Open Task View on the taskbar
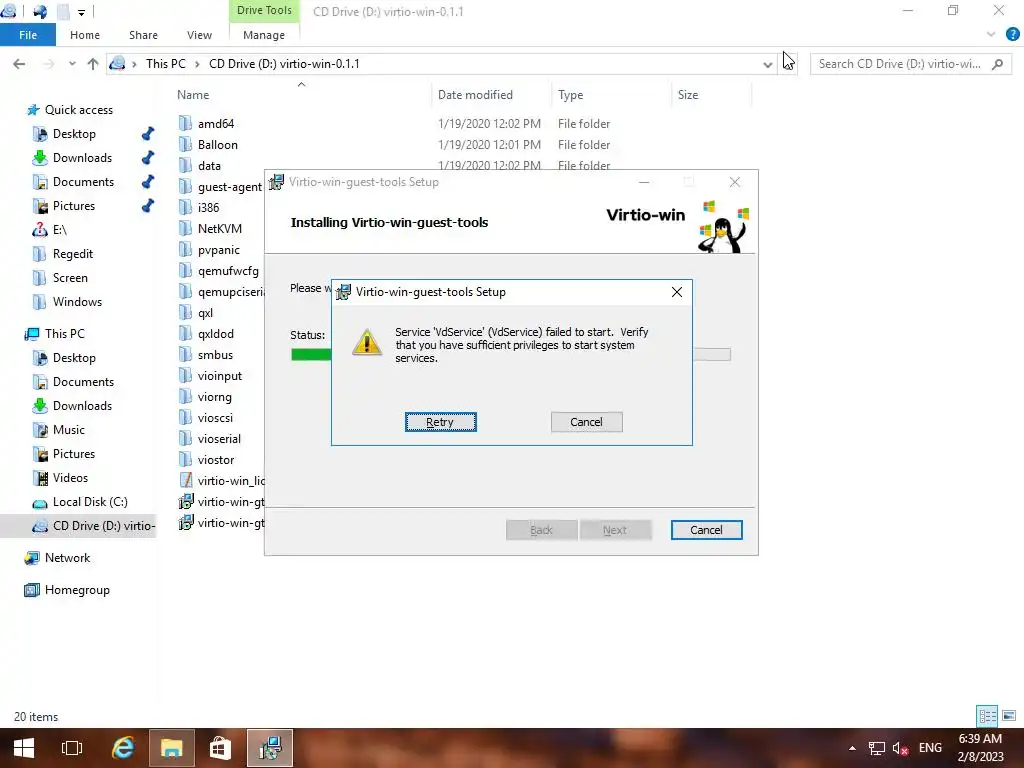 pyautogui.click(x=72, y=748)
